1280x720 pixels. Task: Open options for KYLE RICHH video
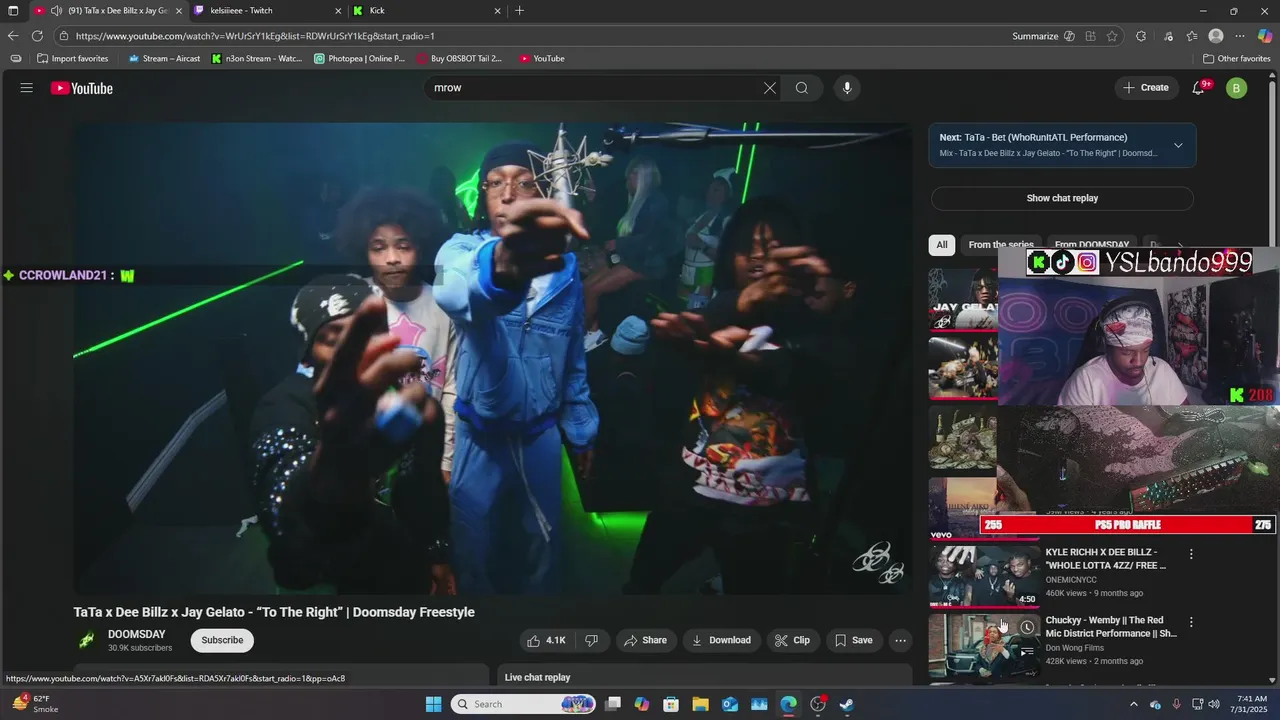(1191, 553)
